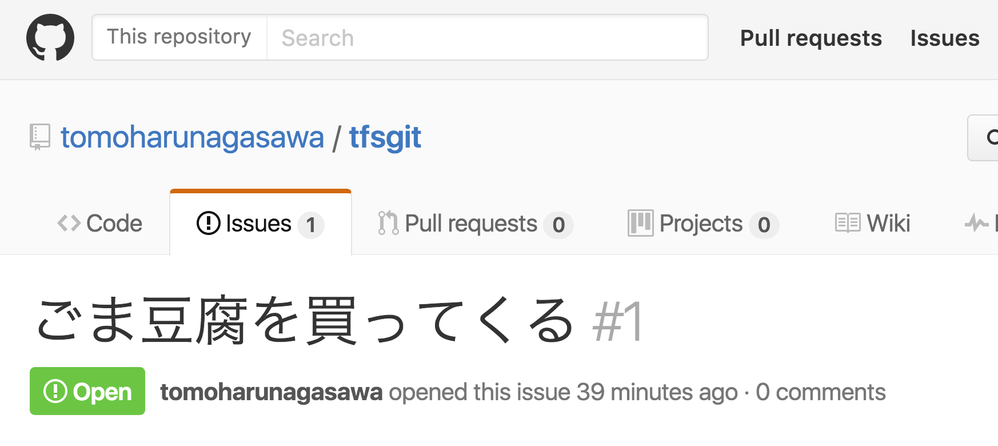The width and height of the screenshot is (998, 446).
Task: Click the Pulse activity icon at tab bar edge
Action: pyautogui.click(x=976, y=224)
